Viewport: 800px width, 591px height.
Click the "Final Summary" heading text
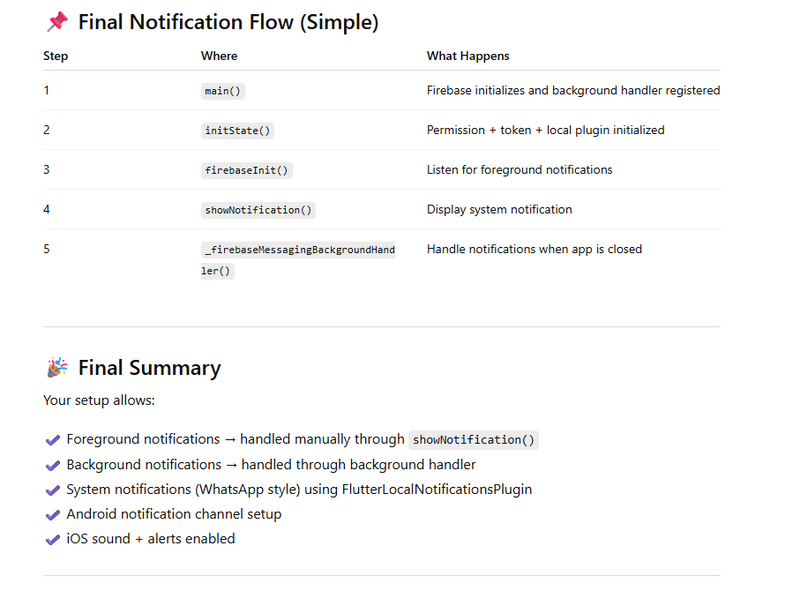[149, 368]
